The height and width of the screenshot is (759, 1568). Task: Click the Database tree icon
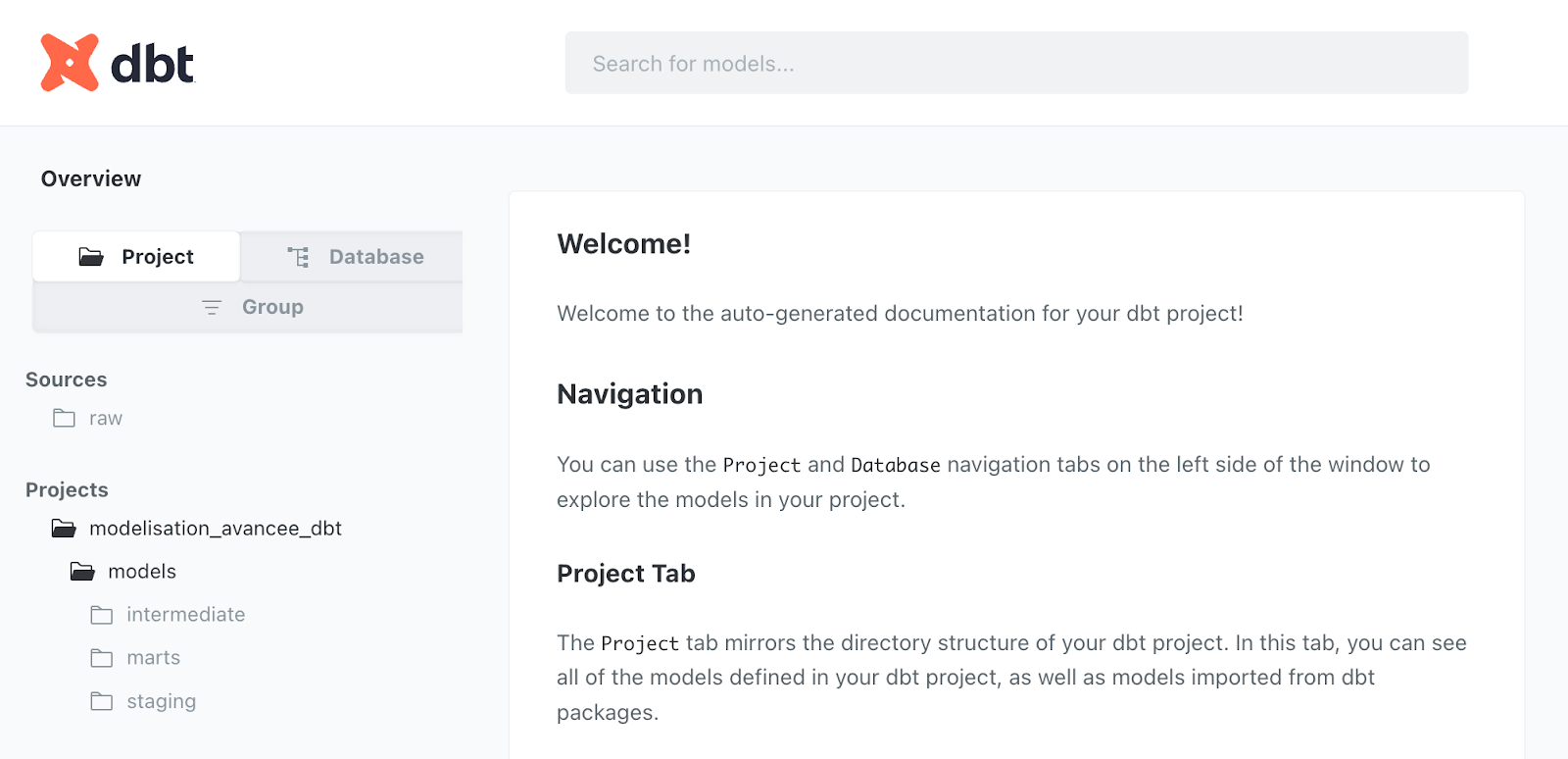298,257
